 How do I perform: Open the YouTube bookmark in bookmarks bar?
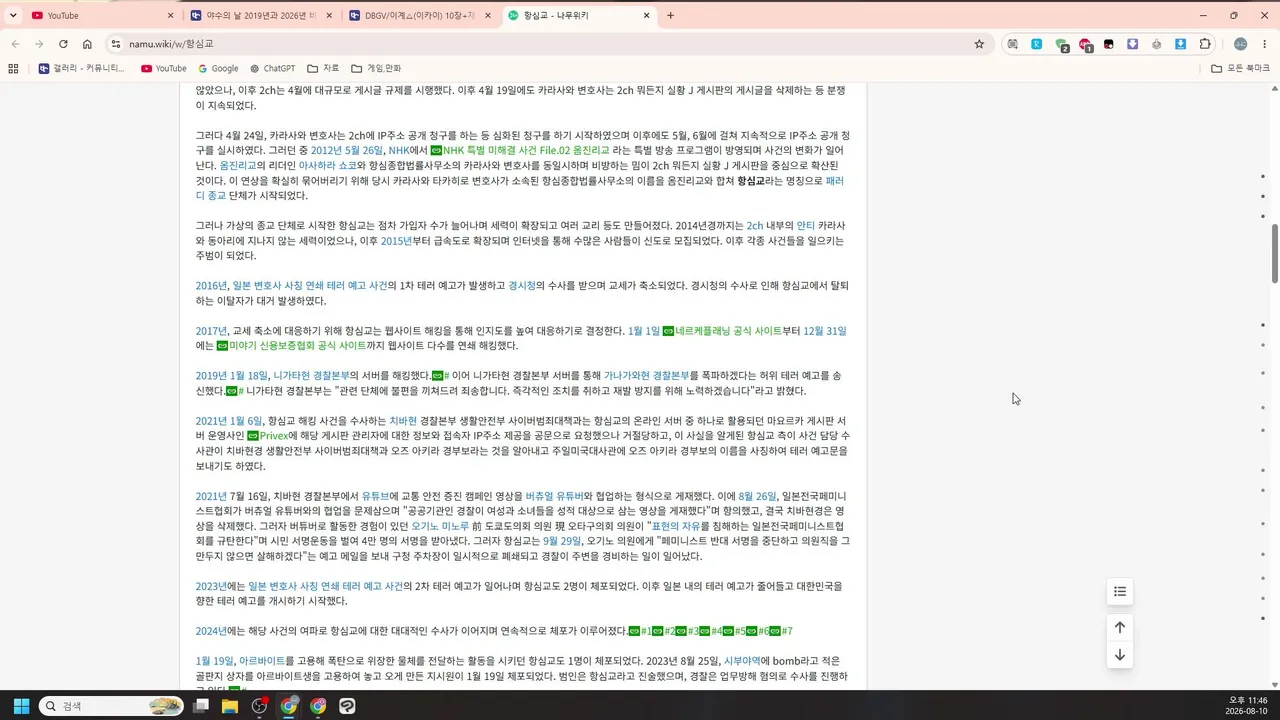(163, 68)
